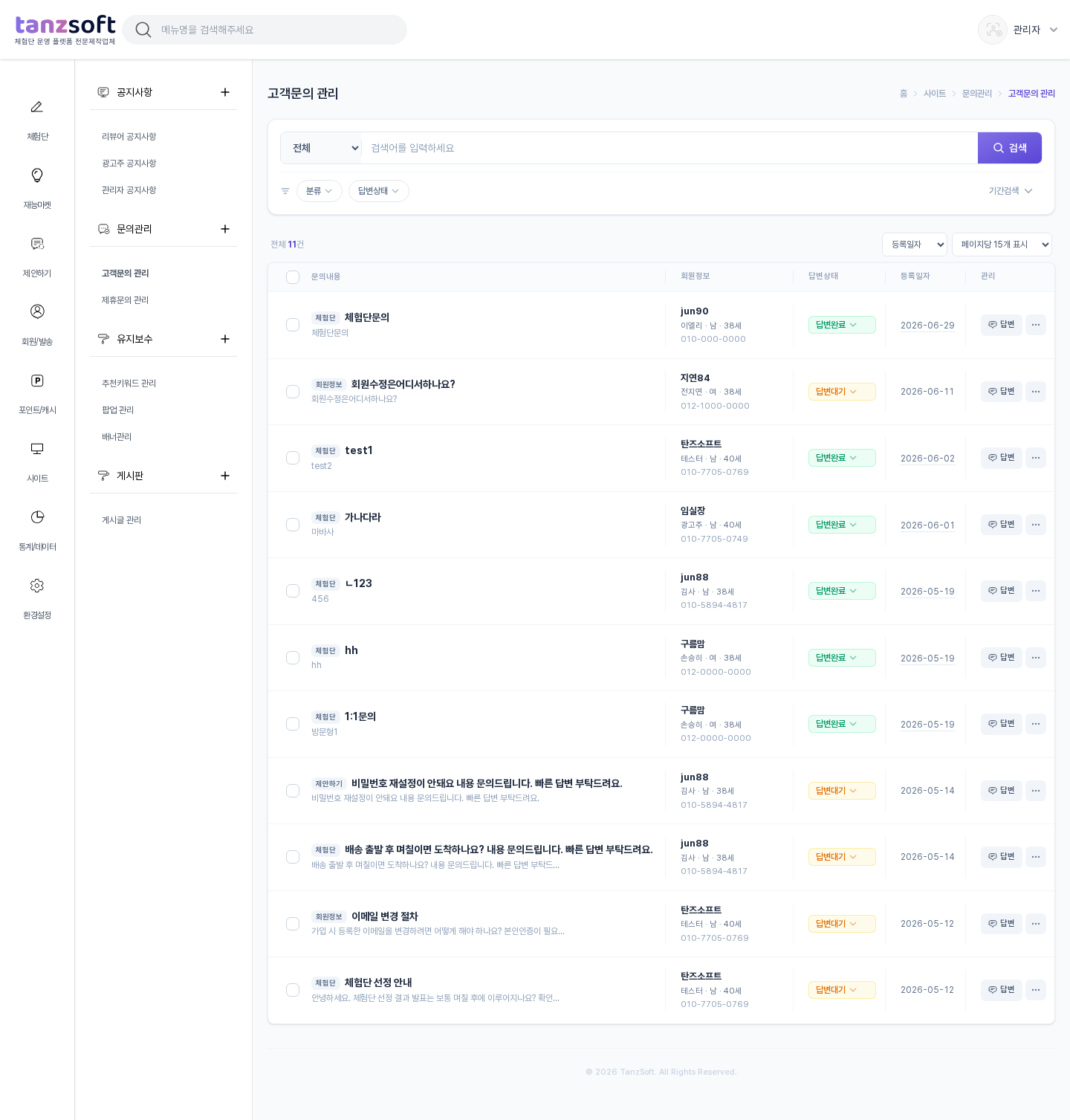The image size is (1070, 1120).
Task: Open the 등록일자 sort dropdown
Action: pyautogui.click(x=915, y=245)
